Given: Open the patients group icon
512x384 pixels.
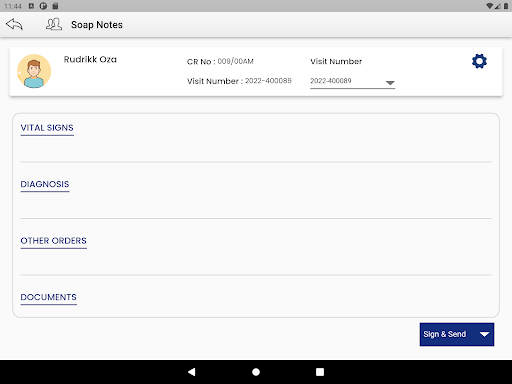Looking at the screenshot, I should click(54, 24).
